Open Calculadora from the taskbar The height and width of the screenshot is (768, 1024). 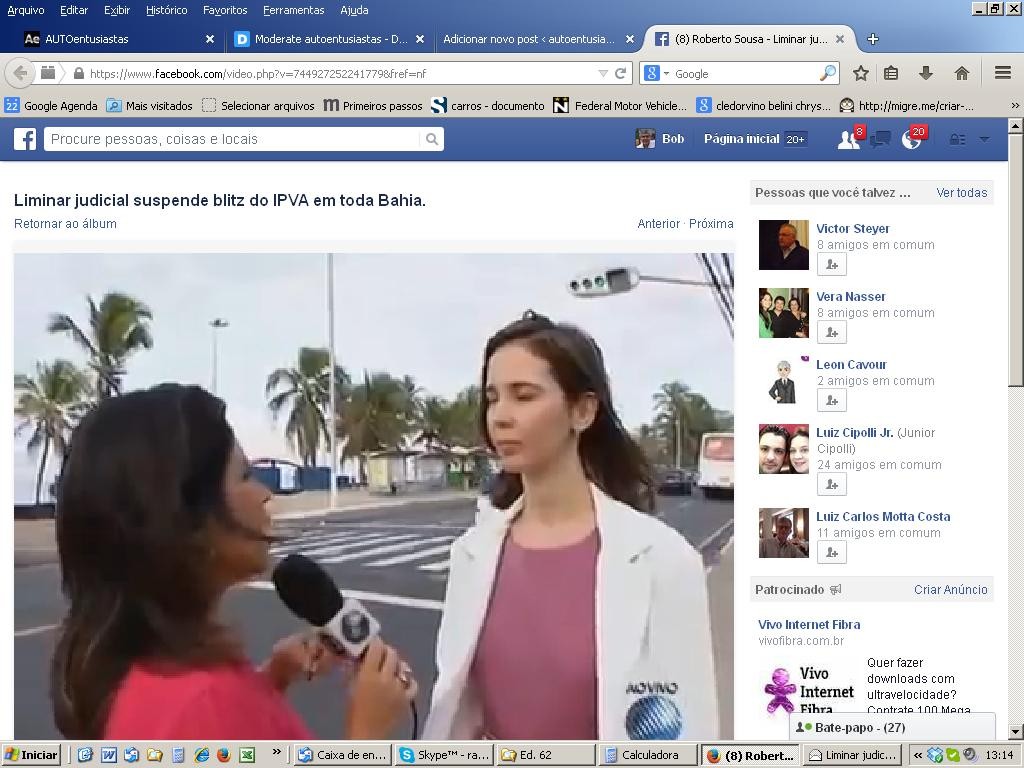pos(648,755)
